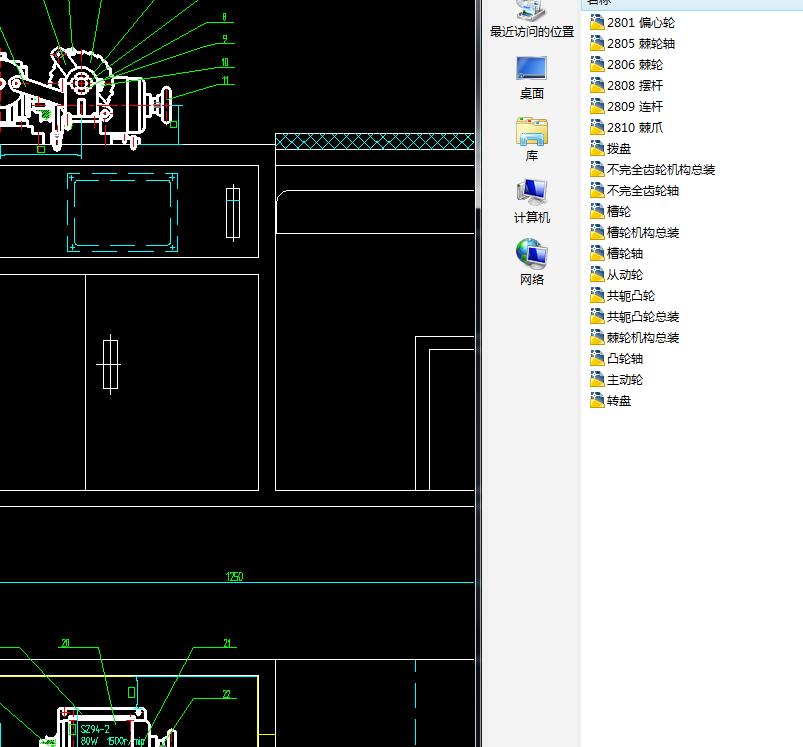The width and height of the screenshot is (803, 747).
Task: Select the file name 拨盘
Action: tap(619, 148)
